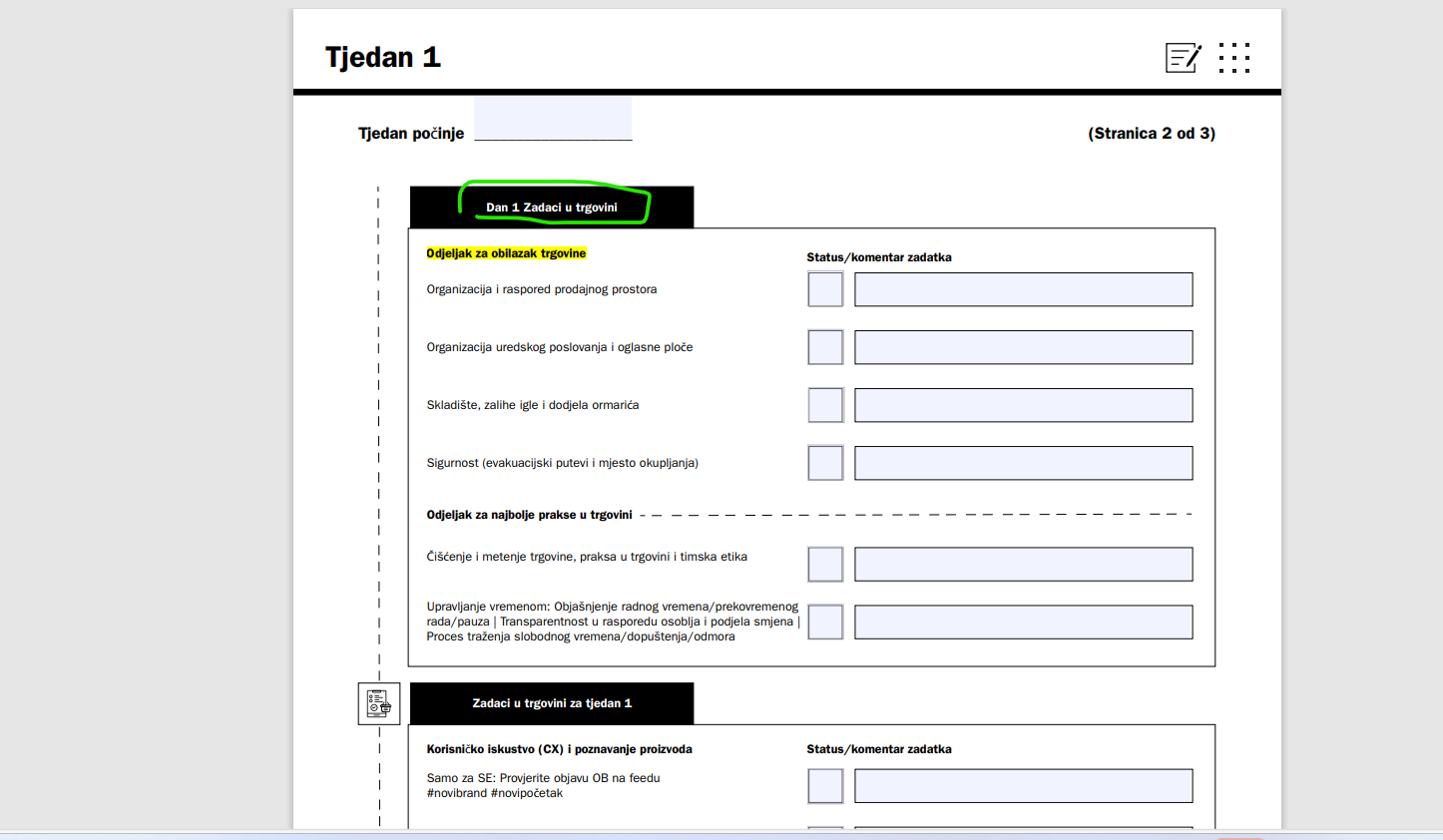The height and width of the screenshot is (840, 1443).
Task: Click comment field for Upravljanje vremenom row
Action: 1023,622
